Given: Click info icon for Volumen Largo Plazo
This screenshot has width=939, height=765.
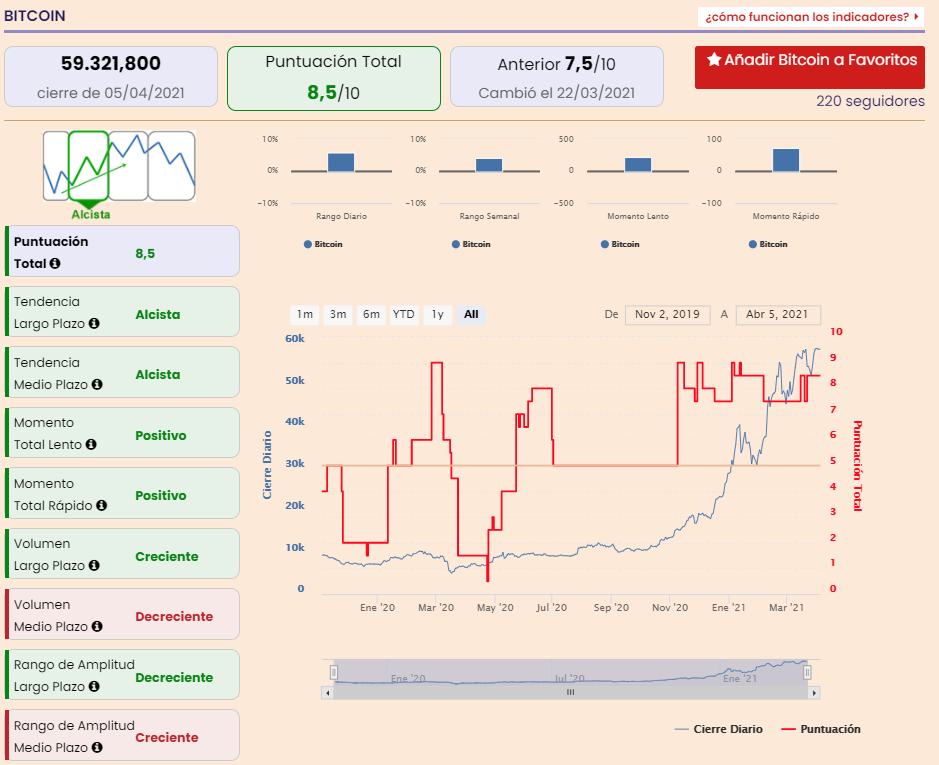Looking at the screenshot, I should 94,565.
